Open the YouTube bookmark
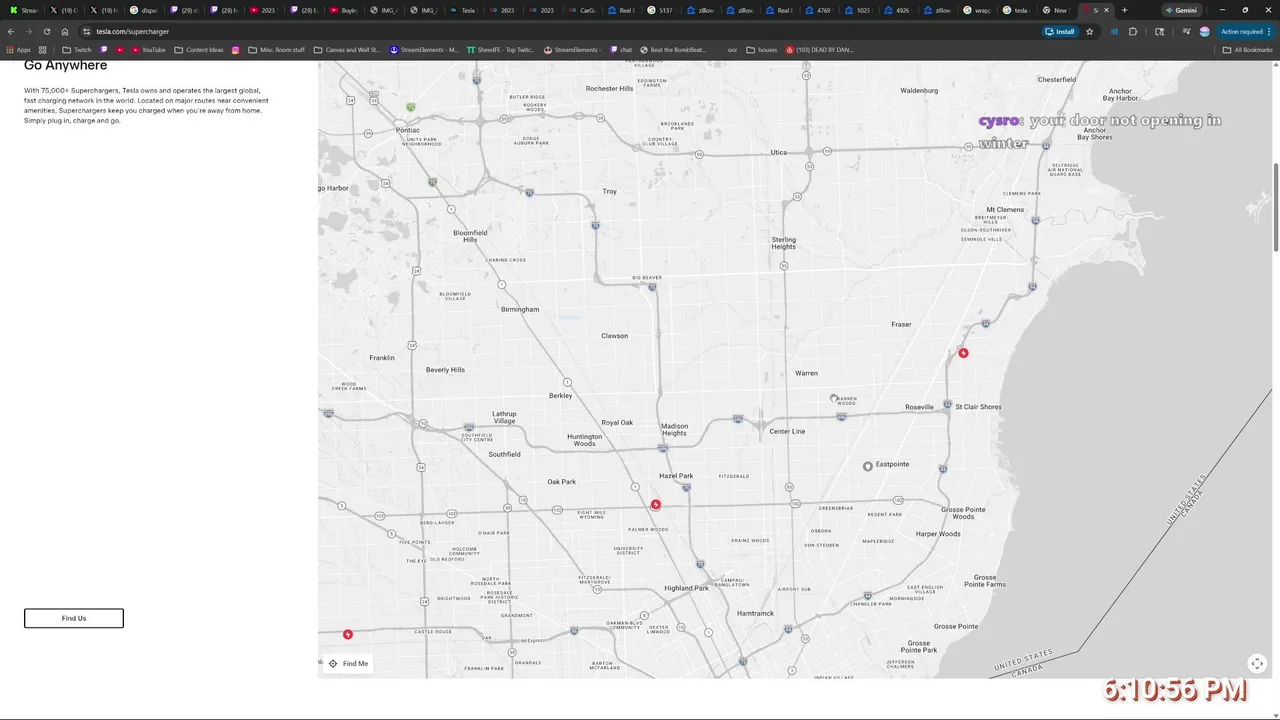Screen dimensions: 1280x720 click(149, 49)
